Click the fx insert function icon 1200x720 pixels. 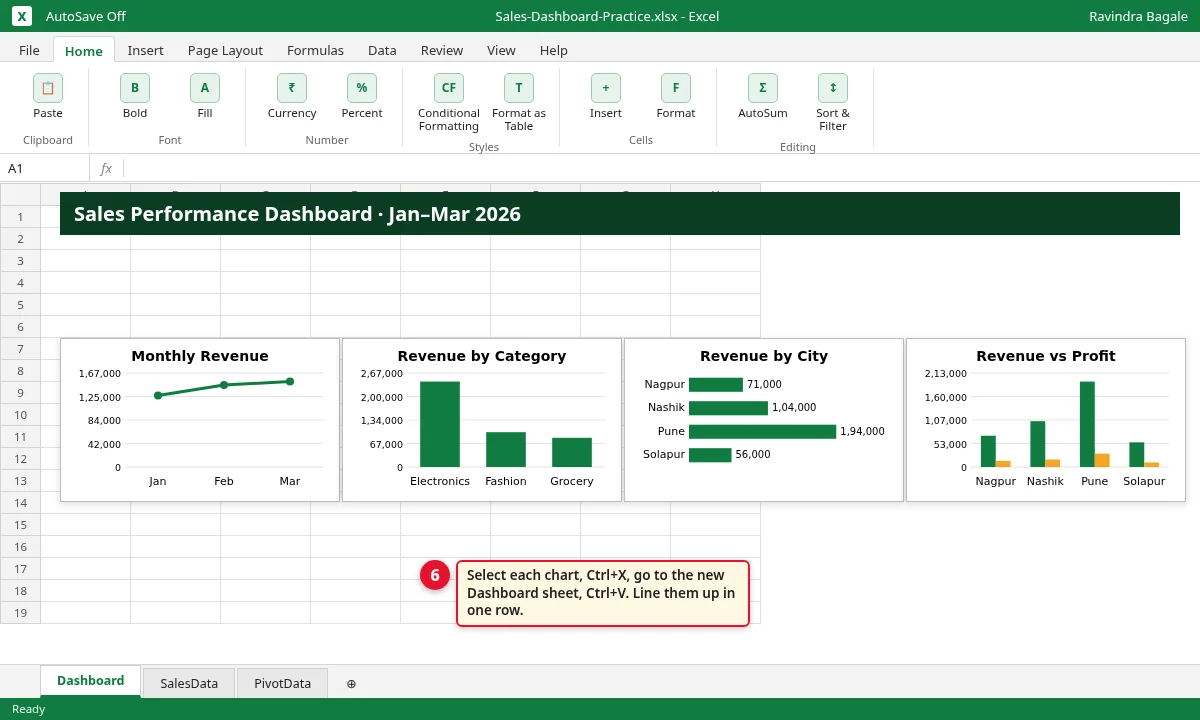tap(106, 168)
